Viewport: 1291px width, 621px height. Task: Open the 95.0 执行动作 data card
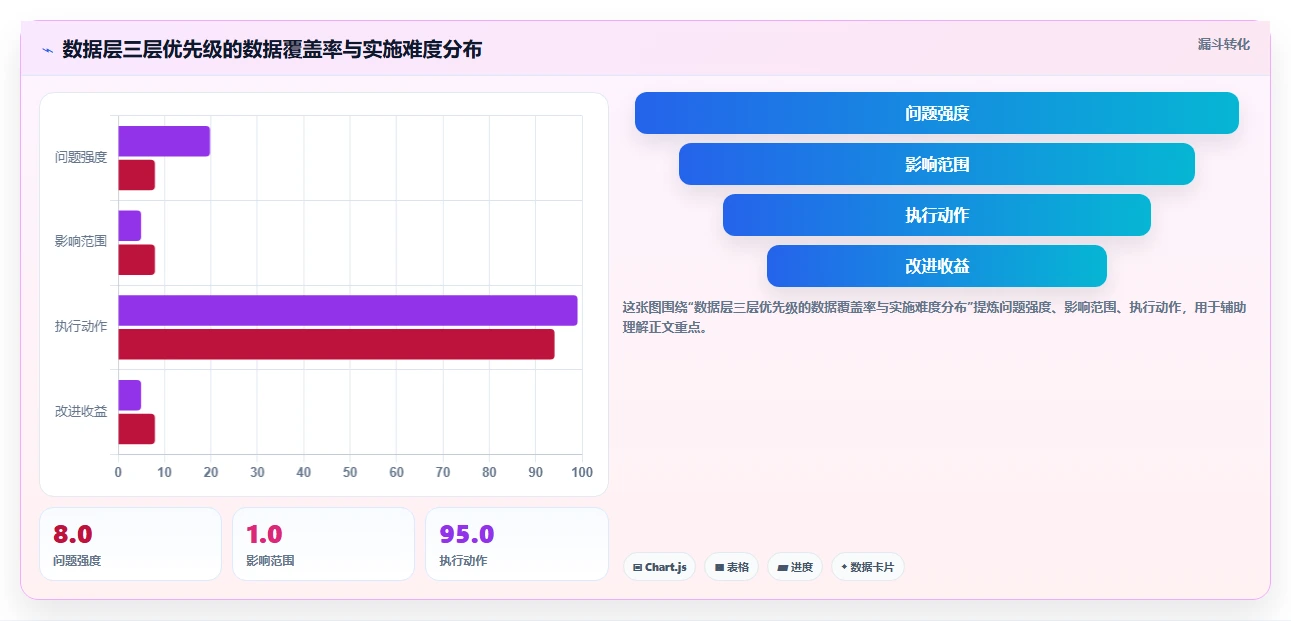pos(517,544)
